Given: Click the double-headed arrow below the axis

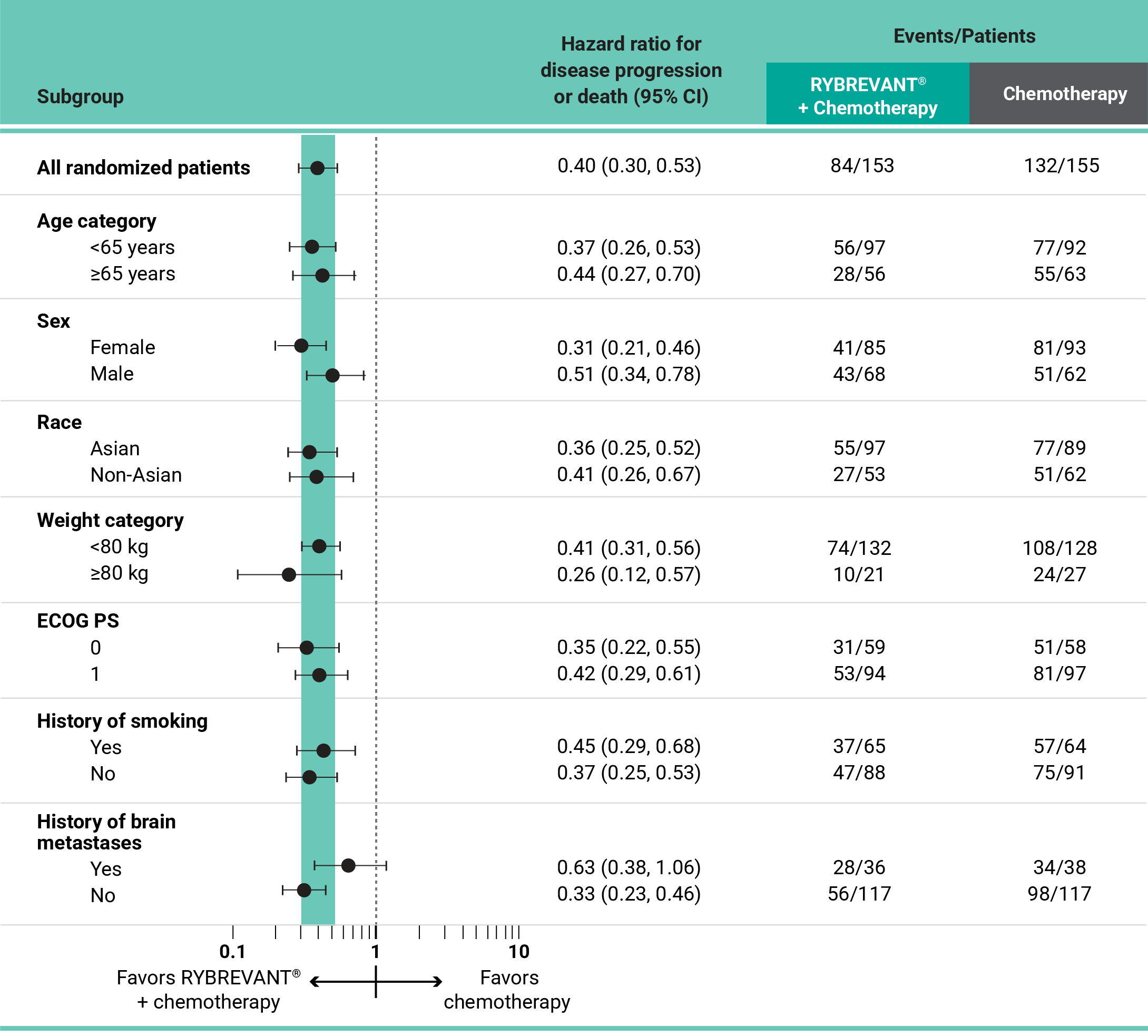Looking at the screenshot, I should pyautogui.click(x=376, y=982).
